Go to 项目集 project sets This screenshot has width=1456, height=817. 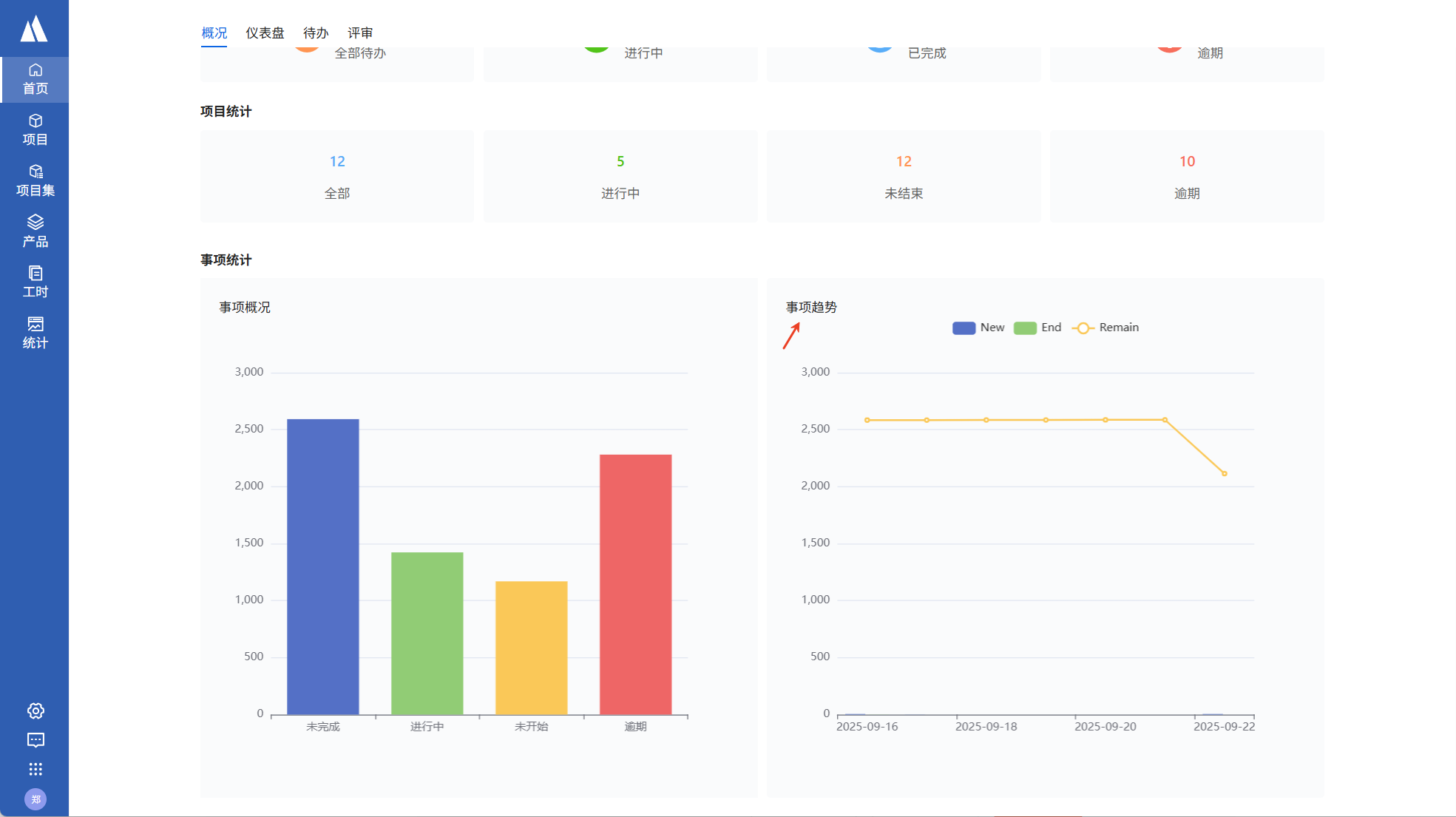35,180
